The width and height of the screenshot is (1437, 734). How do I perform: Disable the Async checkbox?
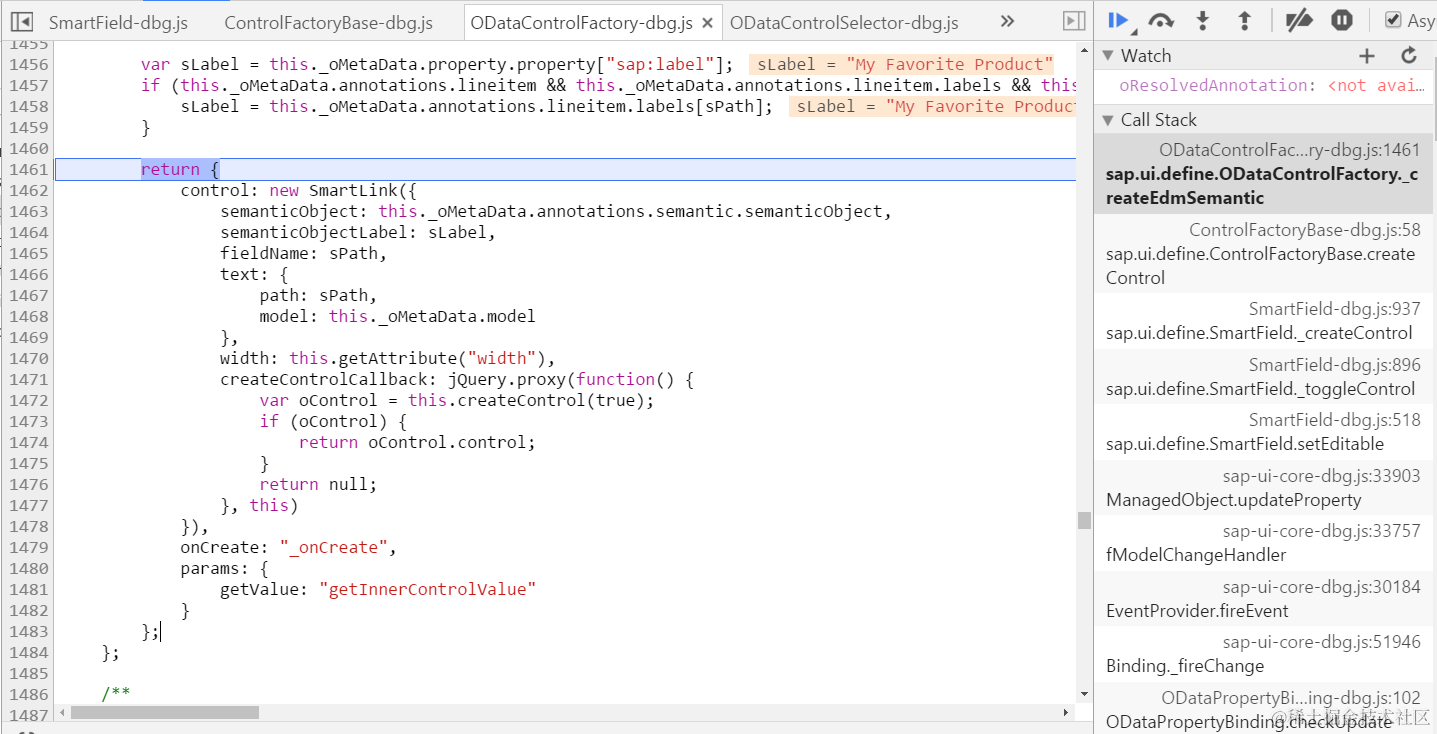coord(1393,20)
